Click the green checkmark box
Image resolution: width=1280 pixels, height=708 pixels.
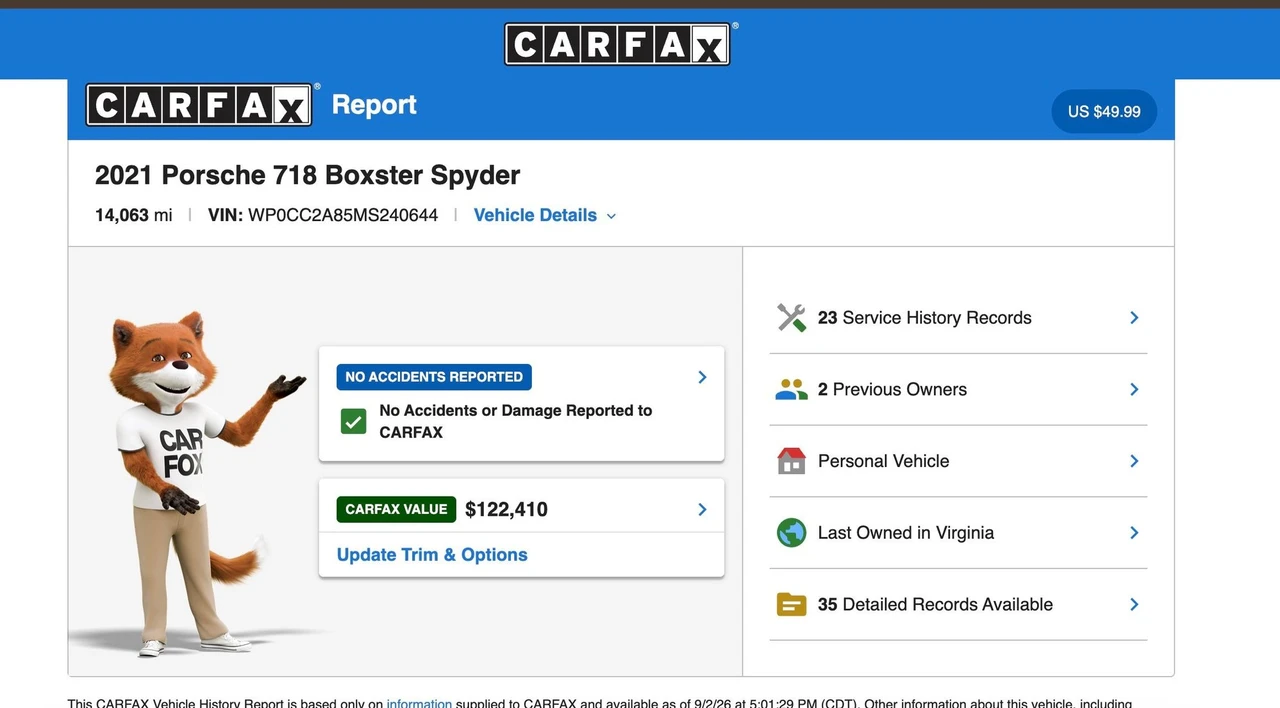pos(353,421)
